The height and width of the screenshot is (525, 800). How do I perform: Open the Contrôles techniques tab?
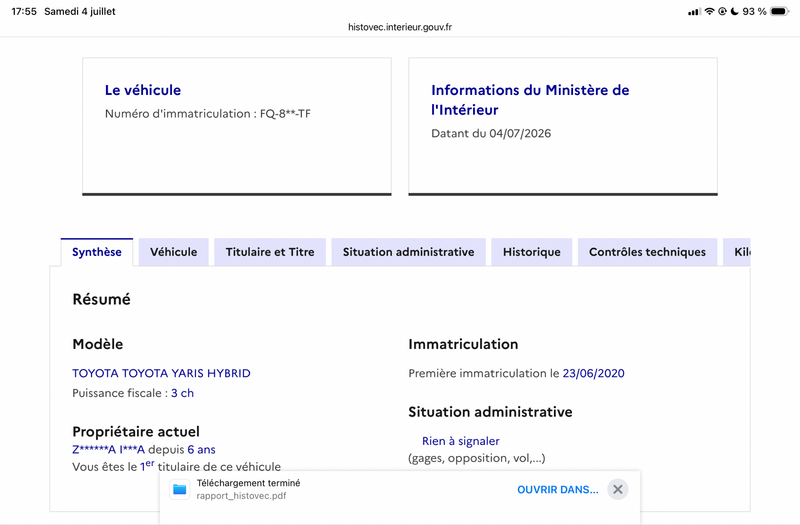click(647, 252)
